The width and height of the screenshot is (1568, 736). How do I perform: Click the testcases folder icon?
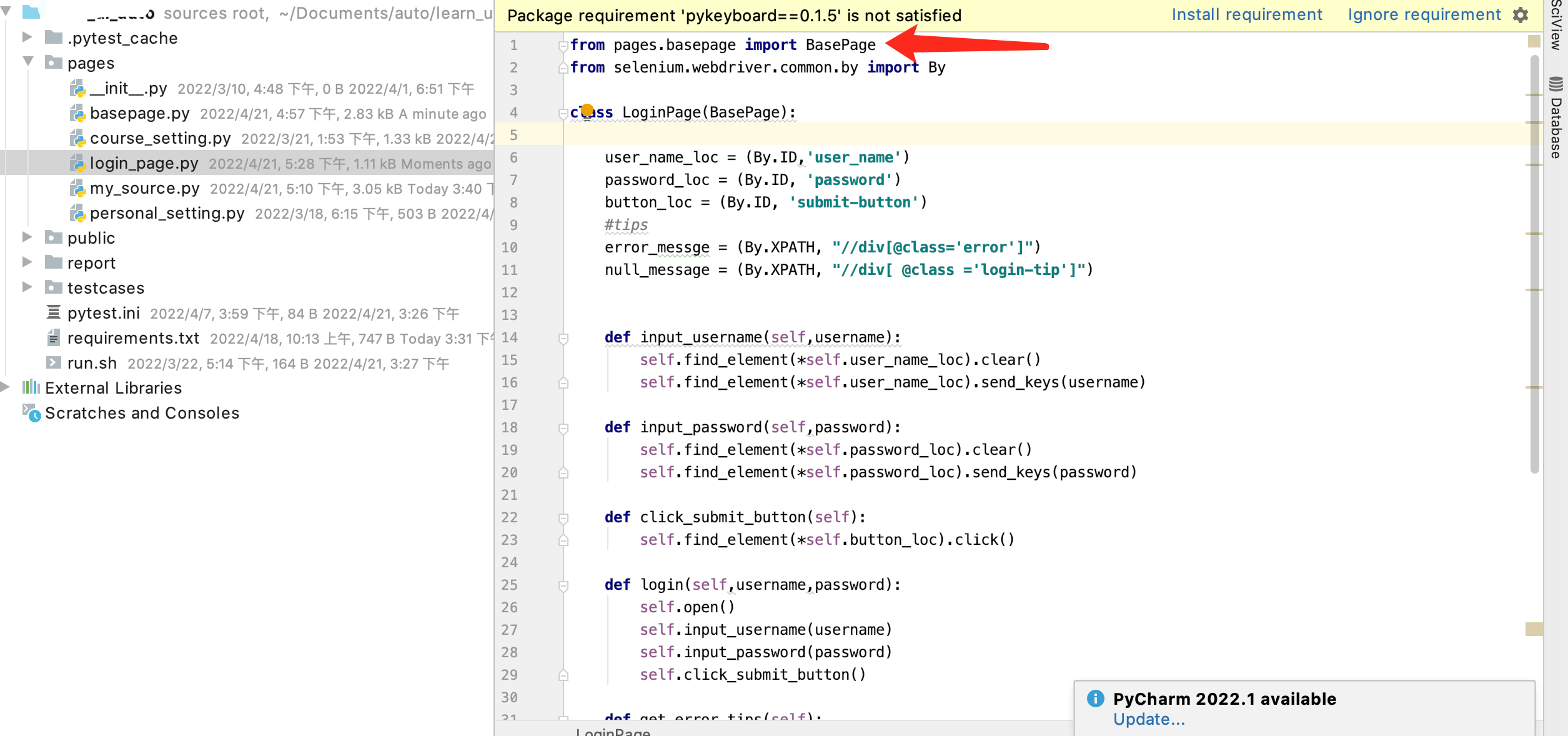[x=54, y=287]
